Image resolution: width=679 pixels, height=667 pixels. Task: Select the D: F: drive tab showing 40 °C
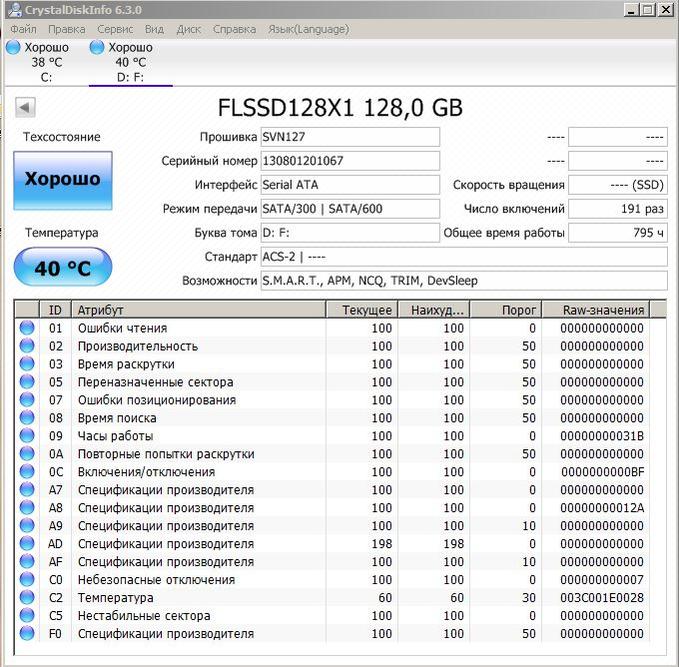pos(130,62)
